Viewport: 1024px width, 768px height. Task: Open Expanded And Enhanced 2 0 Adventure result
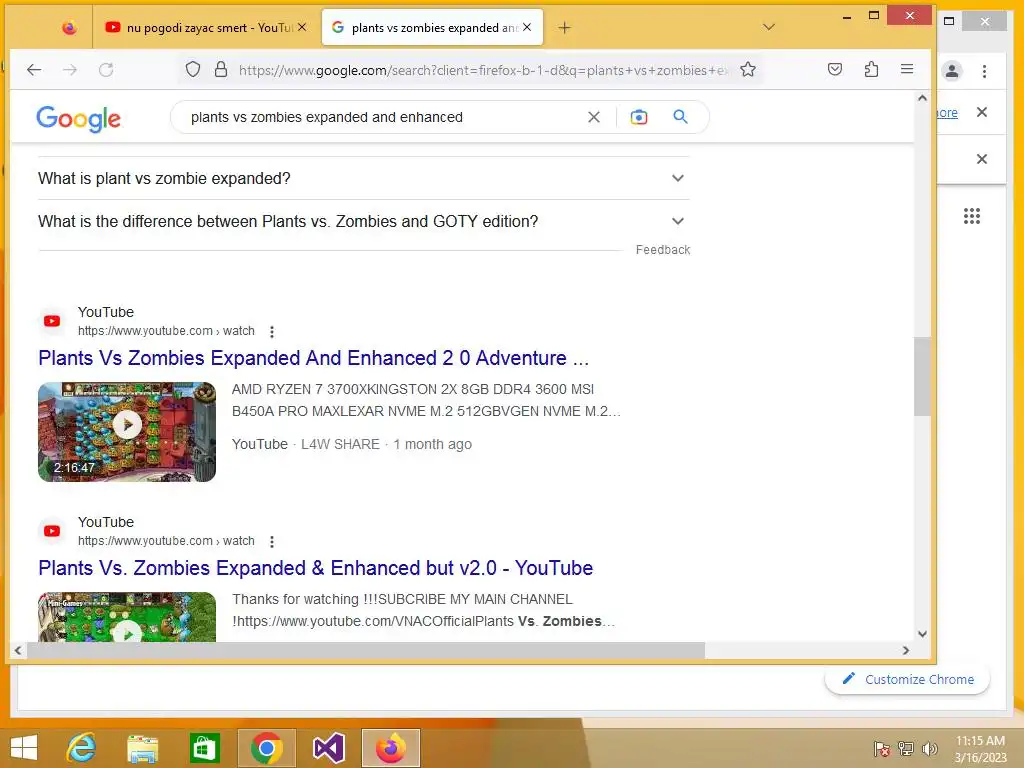313,359
